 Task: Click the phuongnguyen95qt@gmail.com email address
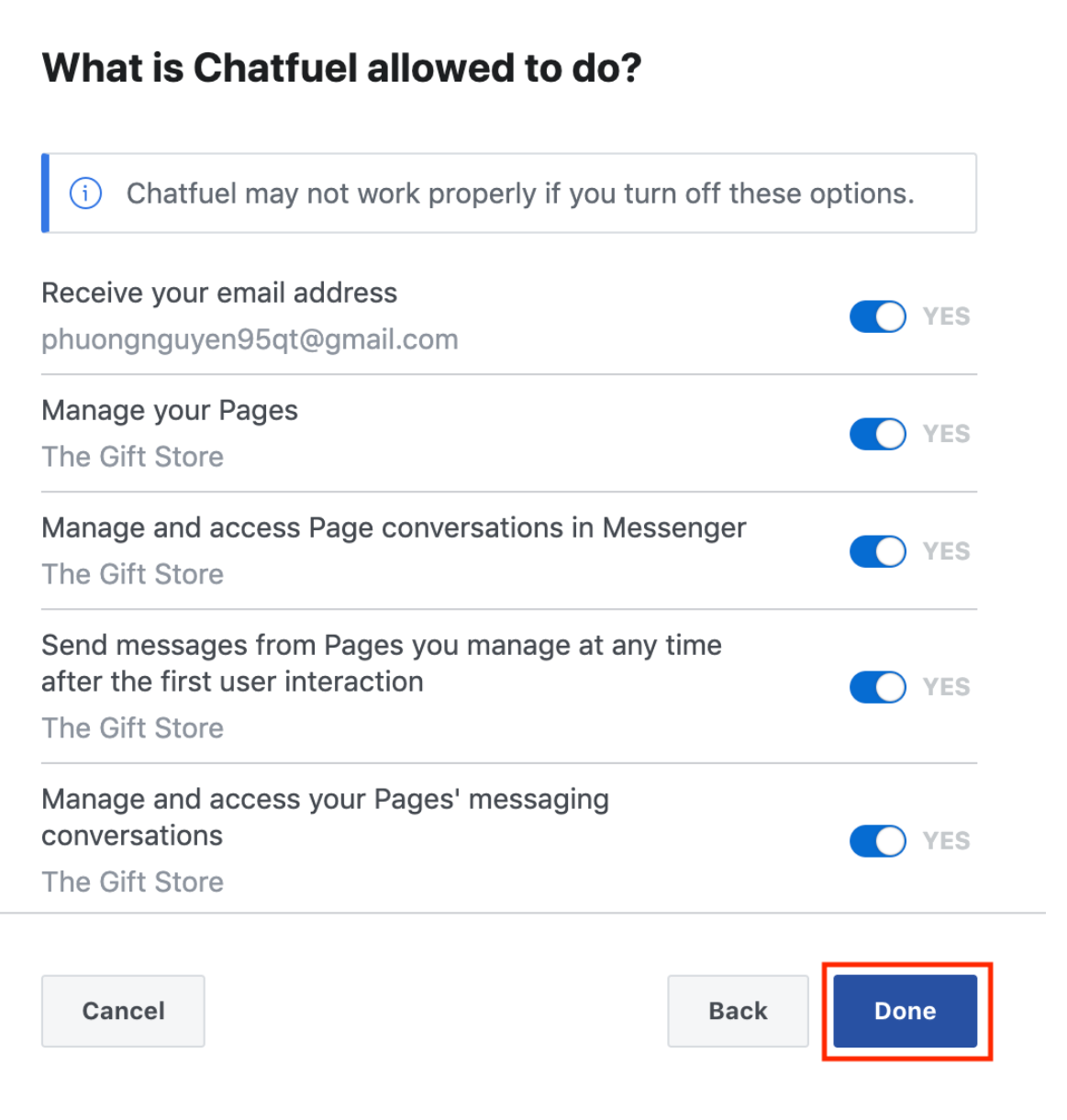tap(250, 339)
